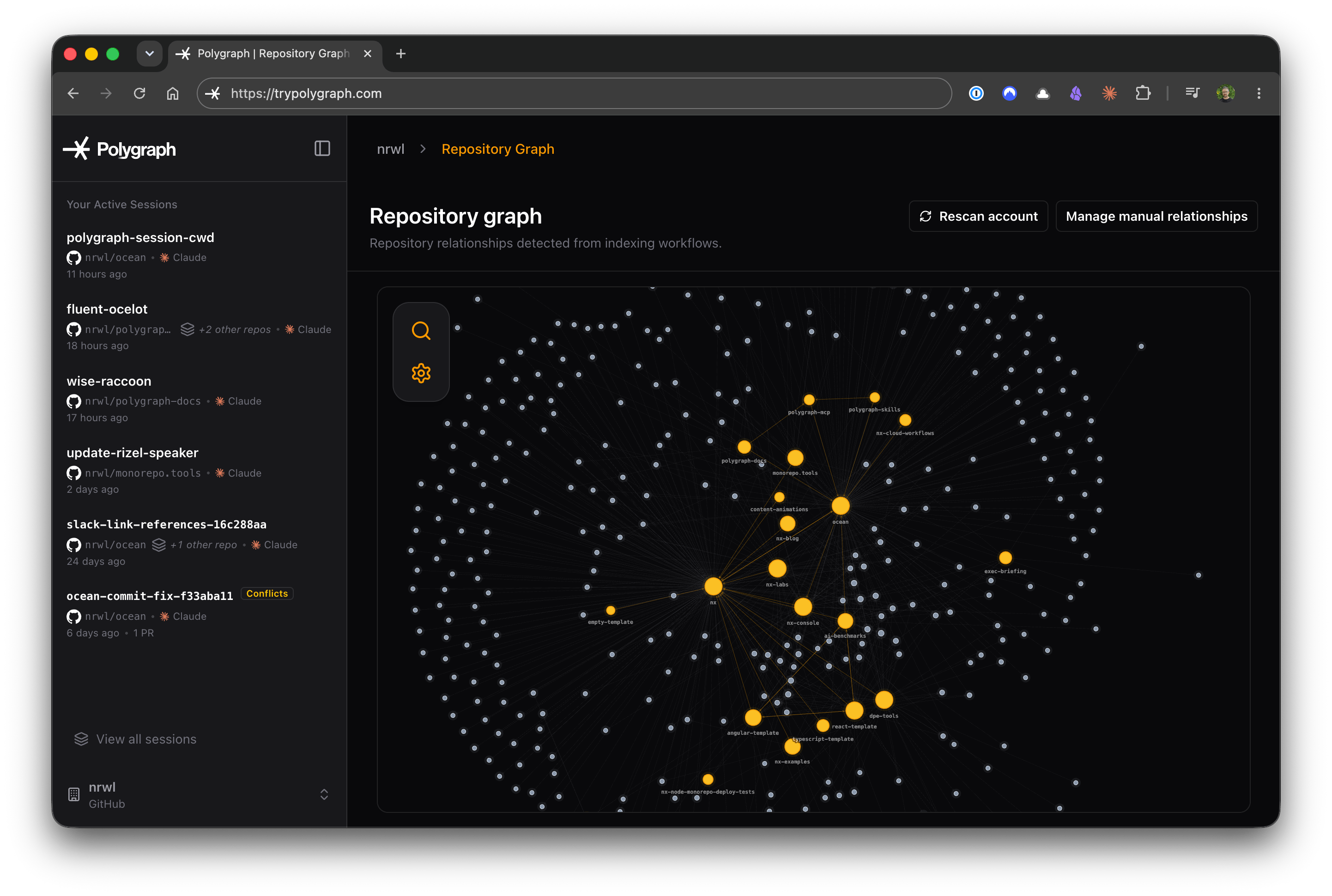Select the monorepo.tools graph node
This screenshot has width=1332, height=896.
coord(795,458)
